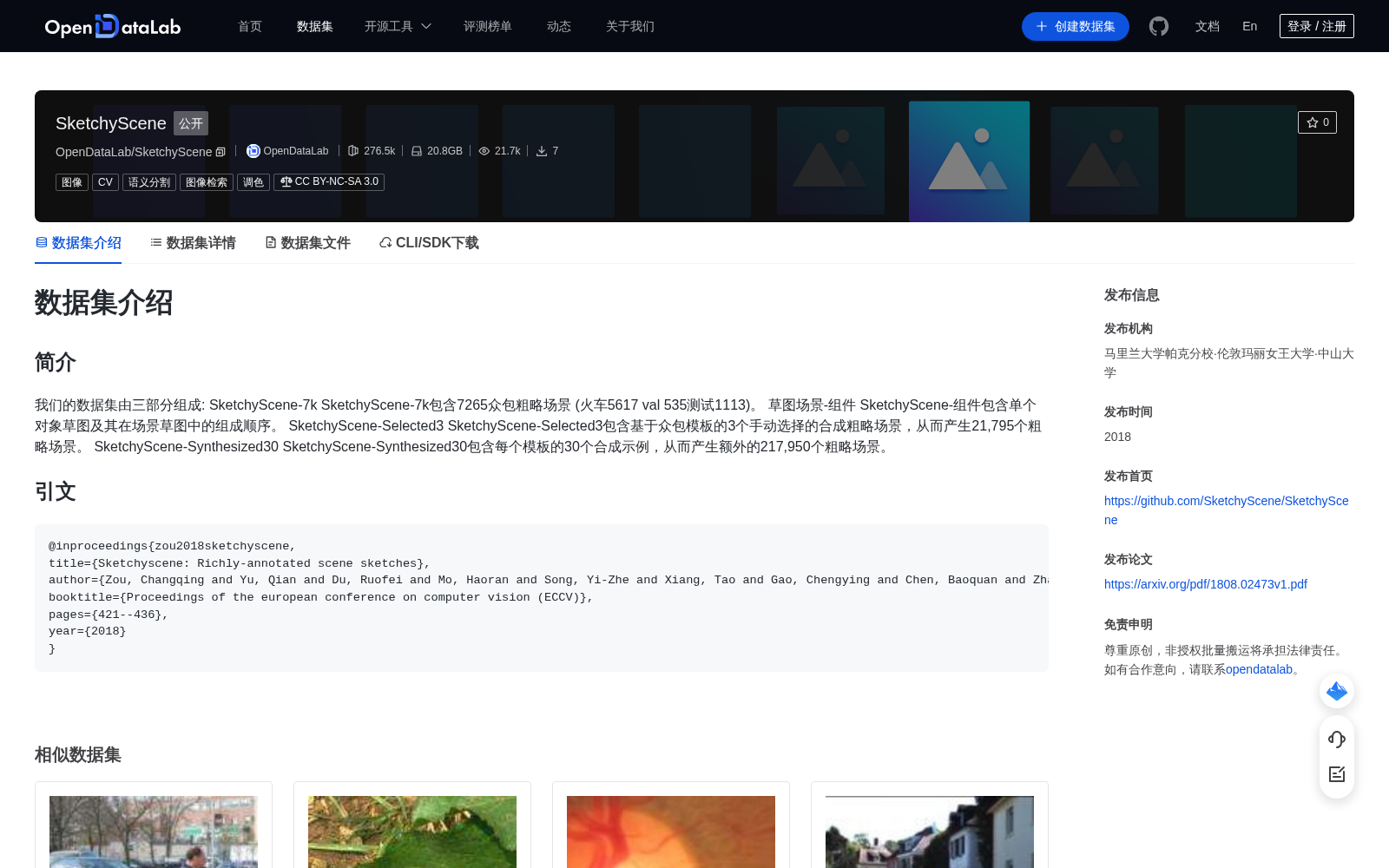Click the star favorite button
The height and width of the screenshot is (868, 1389).
[1317, 122]
